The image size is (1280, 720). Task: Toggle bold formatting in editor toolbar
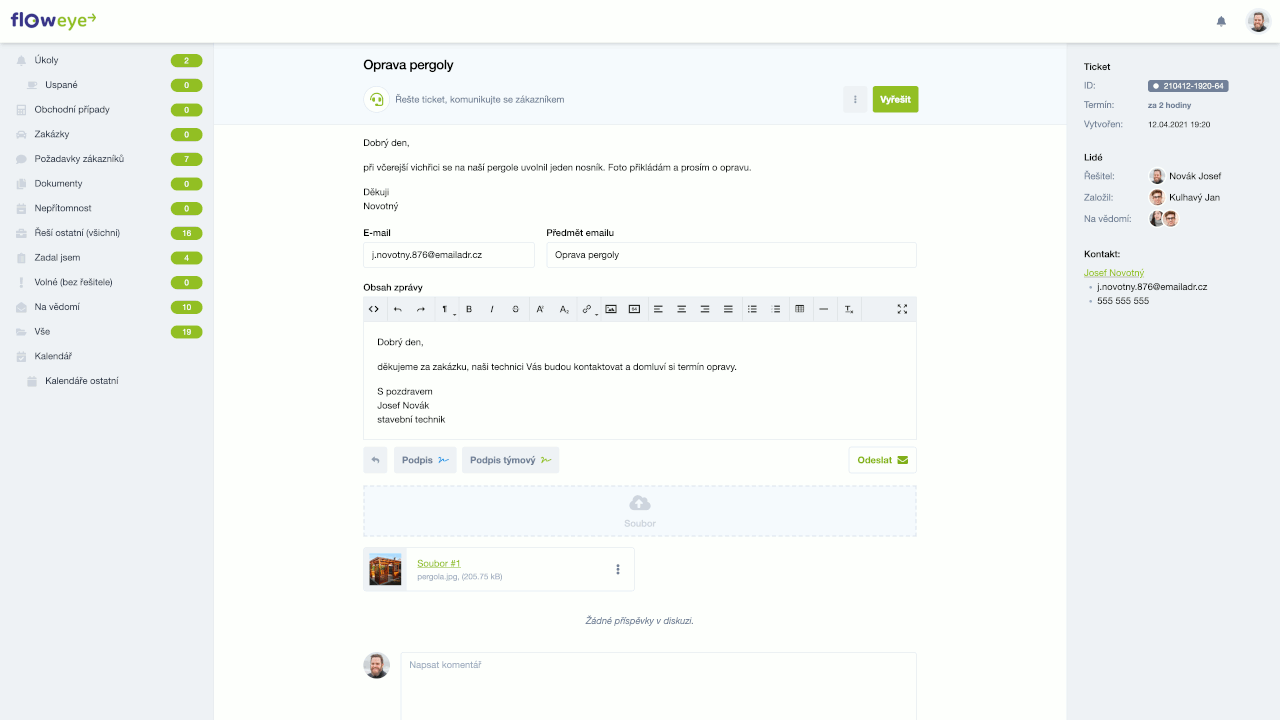click(x=469, y=309)
